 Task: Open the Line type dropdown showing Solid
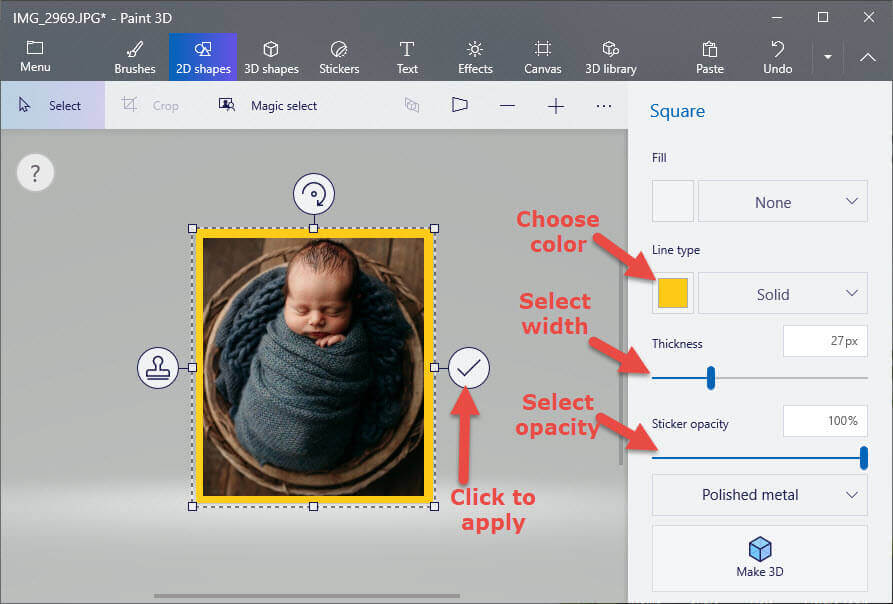782,293
